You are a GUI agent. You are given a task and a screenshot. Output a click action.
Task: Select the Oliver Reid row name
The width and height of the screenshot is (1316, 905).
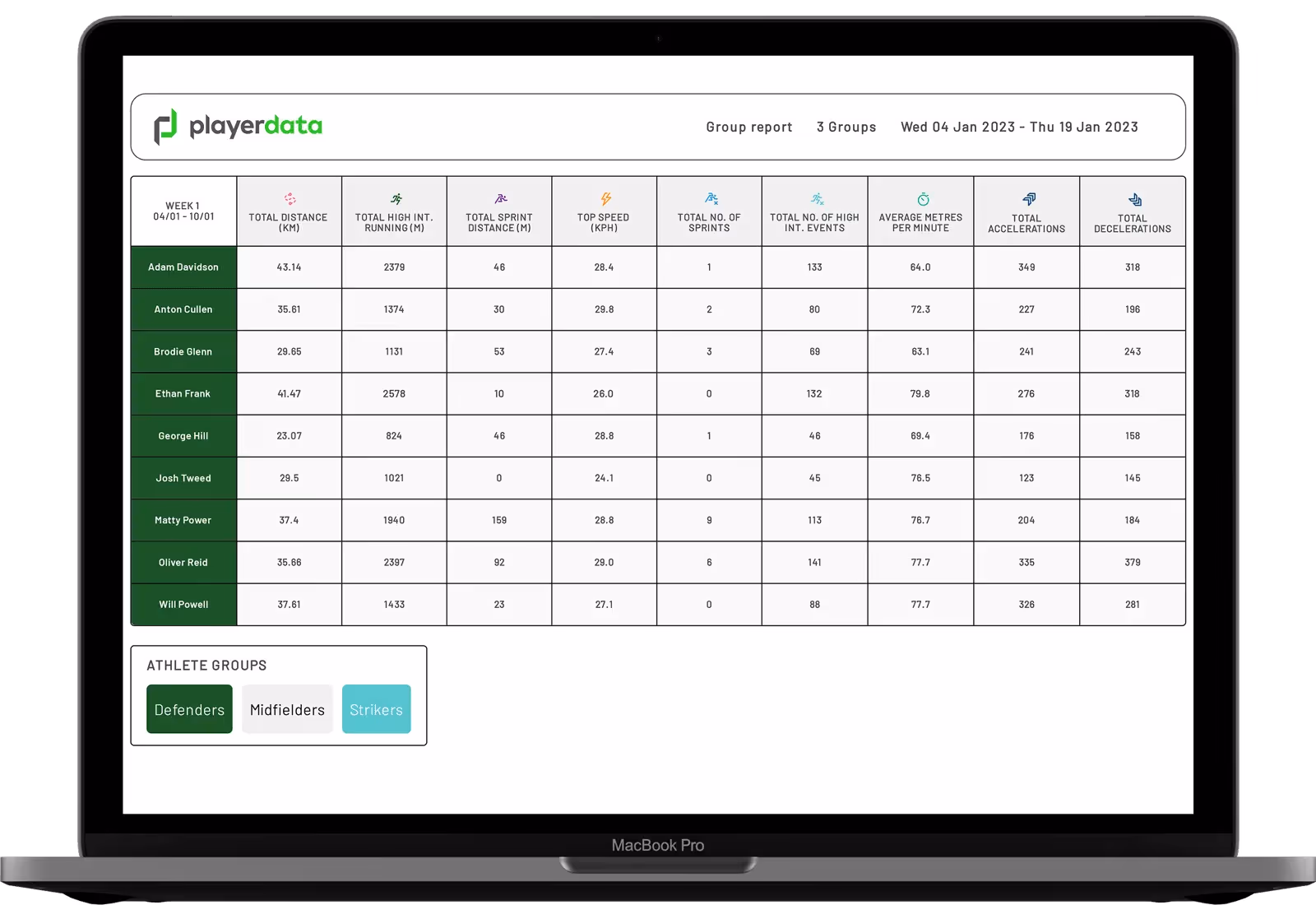(x=183, y=563)
